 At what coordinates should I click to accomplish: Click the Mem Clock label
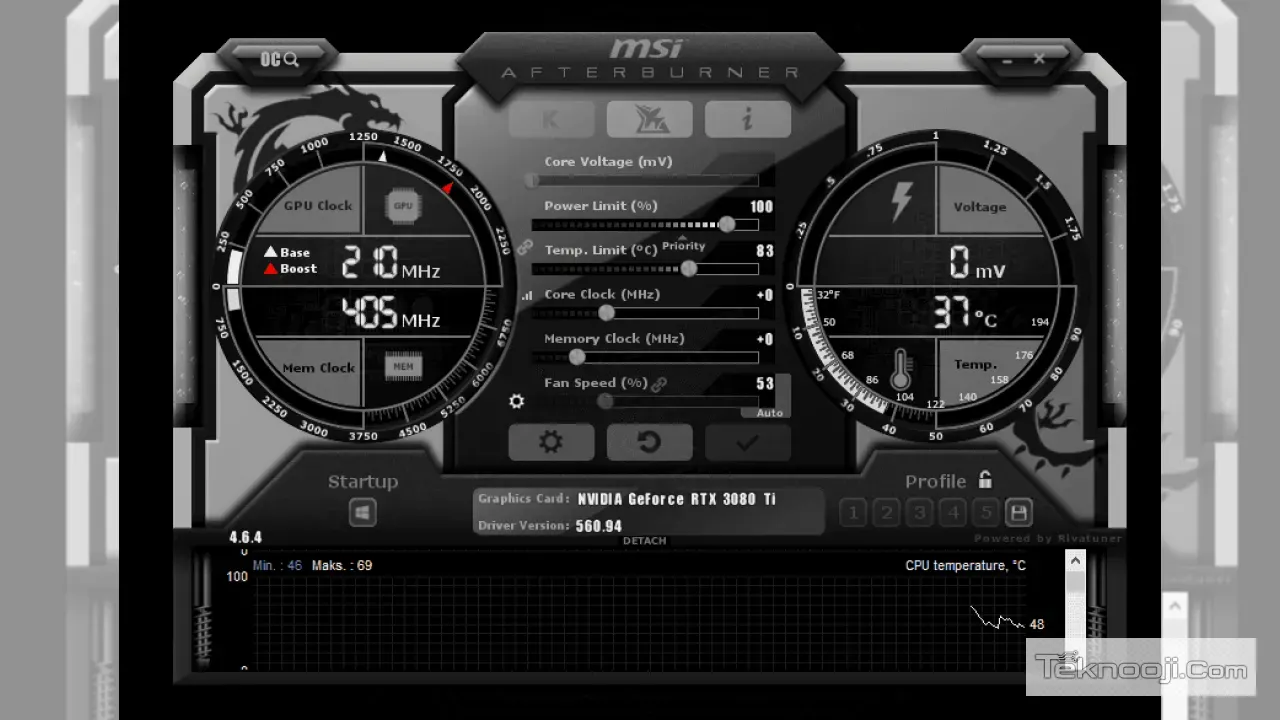tap(318, 368)
